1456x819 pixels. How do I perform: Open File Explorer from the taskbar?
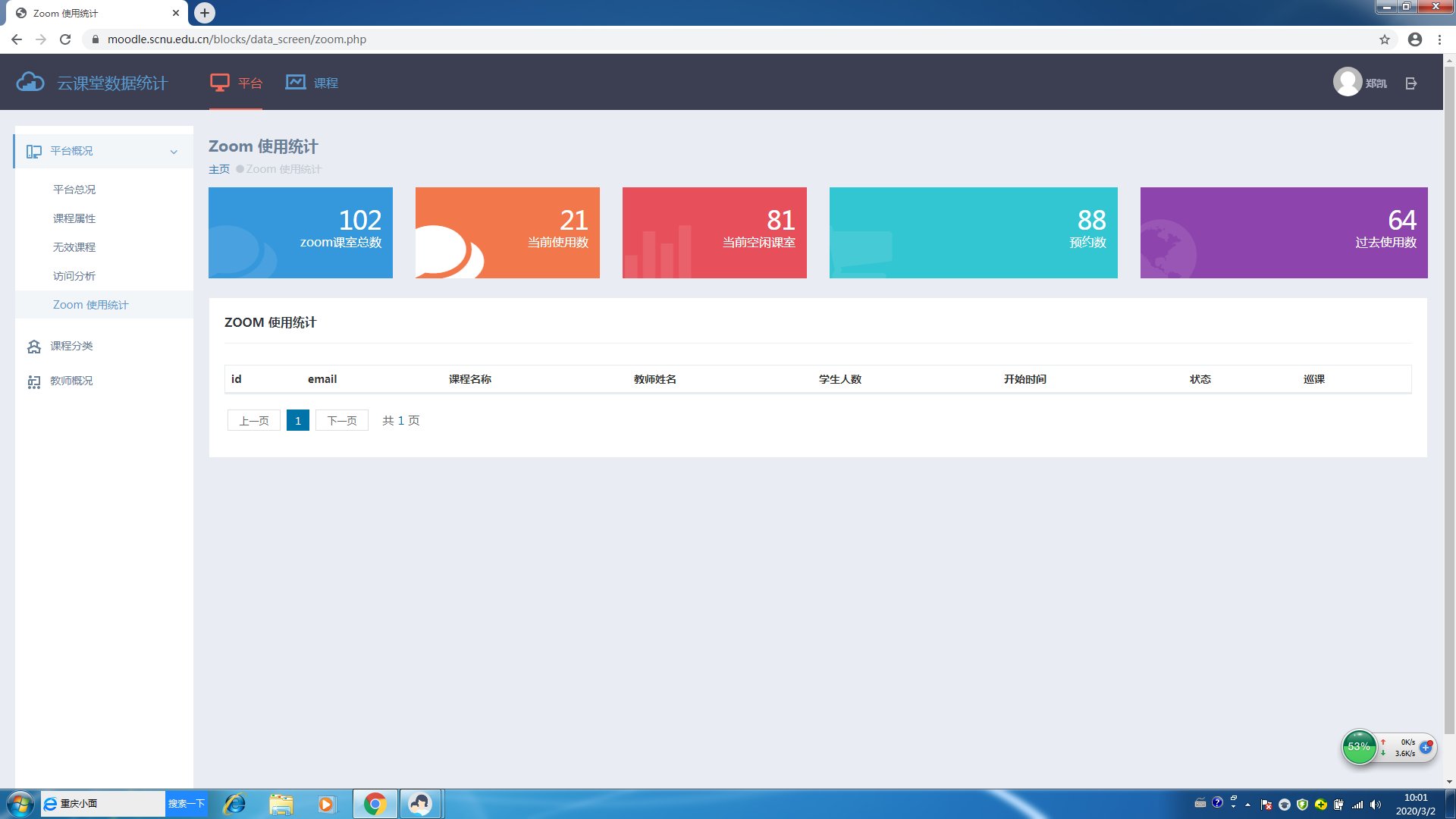click(281, 804)
